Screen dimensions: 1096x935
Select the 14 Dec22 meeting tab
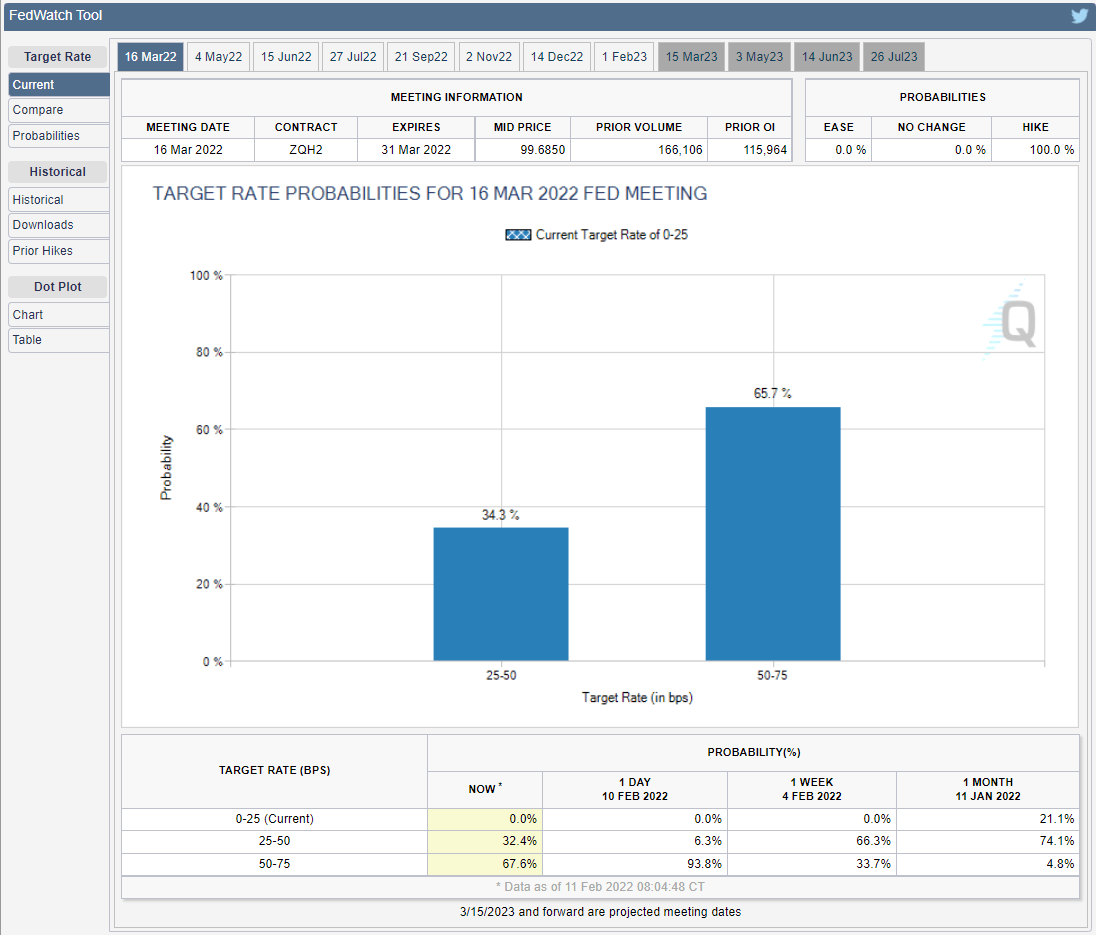coord(557,57)
